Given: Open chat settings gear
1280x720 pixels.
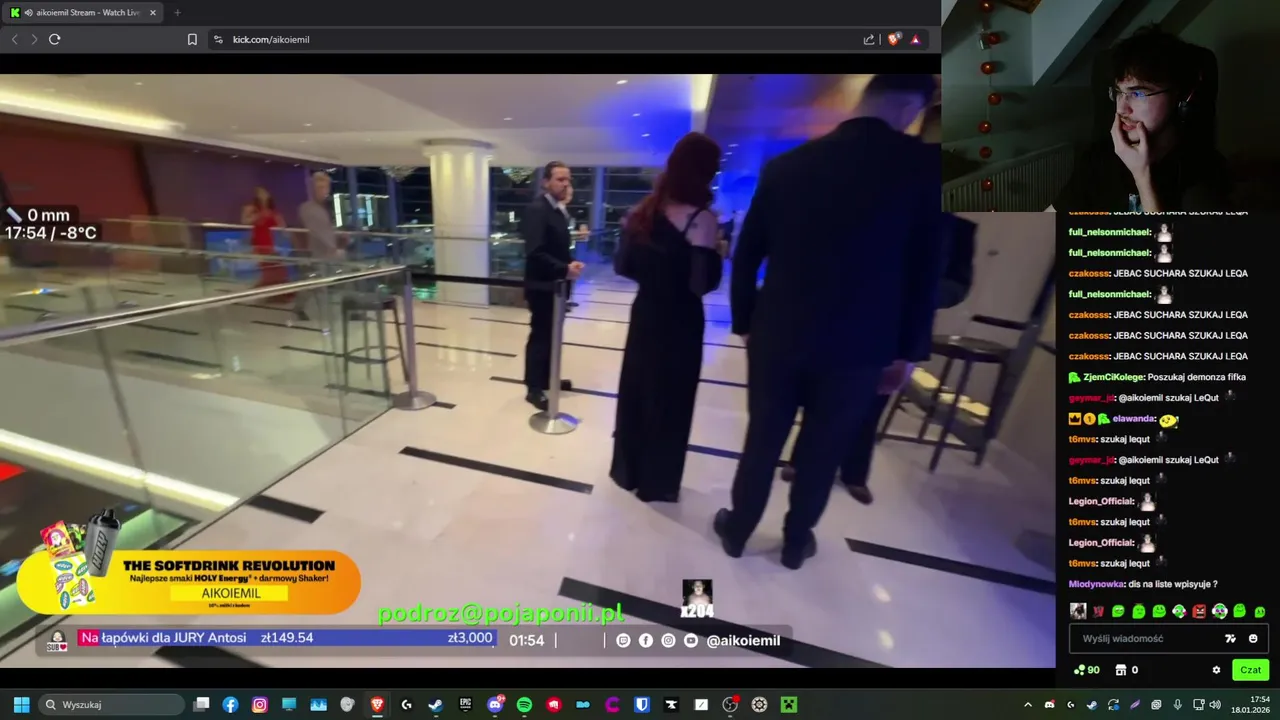Looking at the screenshot, I should [x=1216, y=670].
